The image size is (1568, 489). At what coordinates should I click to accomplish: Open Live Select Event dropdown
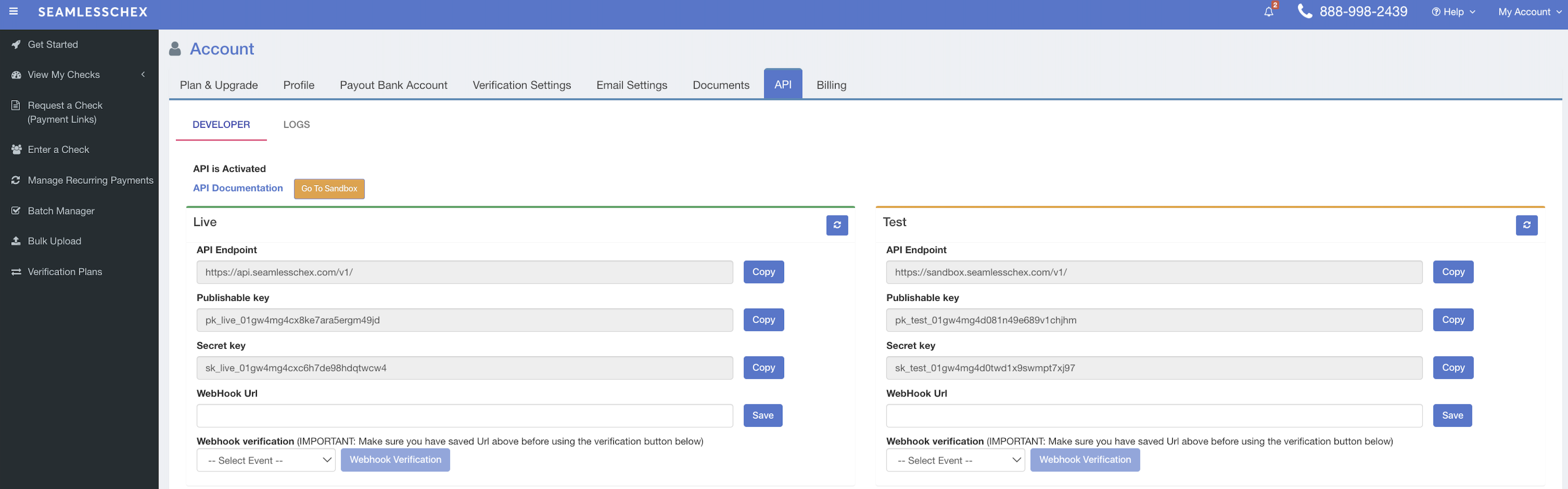coord(266,460)
